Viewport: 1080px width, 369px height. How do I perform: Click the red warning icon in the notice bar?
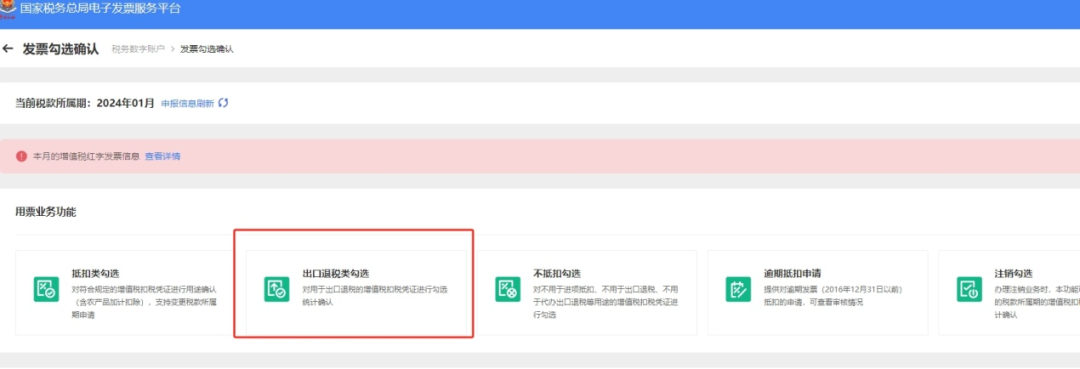(21, 156)
